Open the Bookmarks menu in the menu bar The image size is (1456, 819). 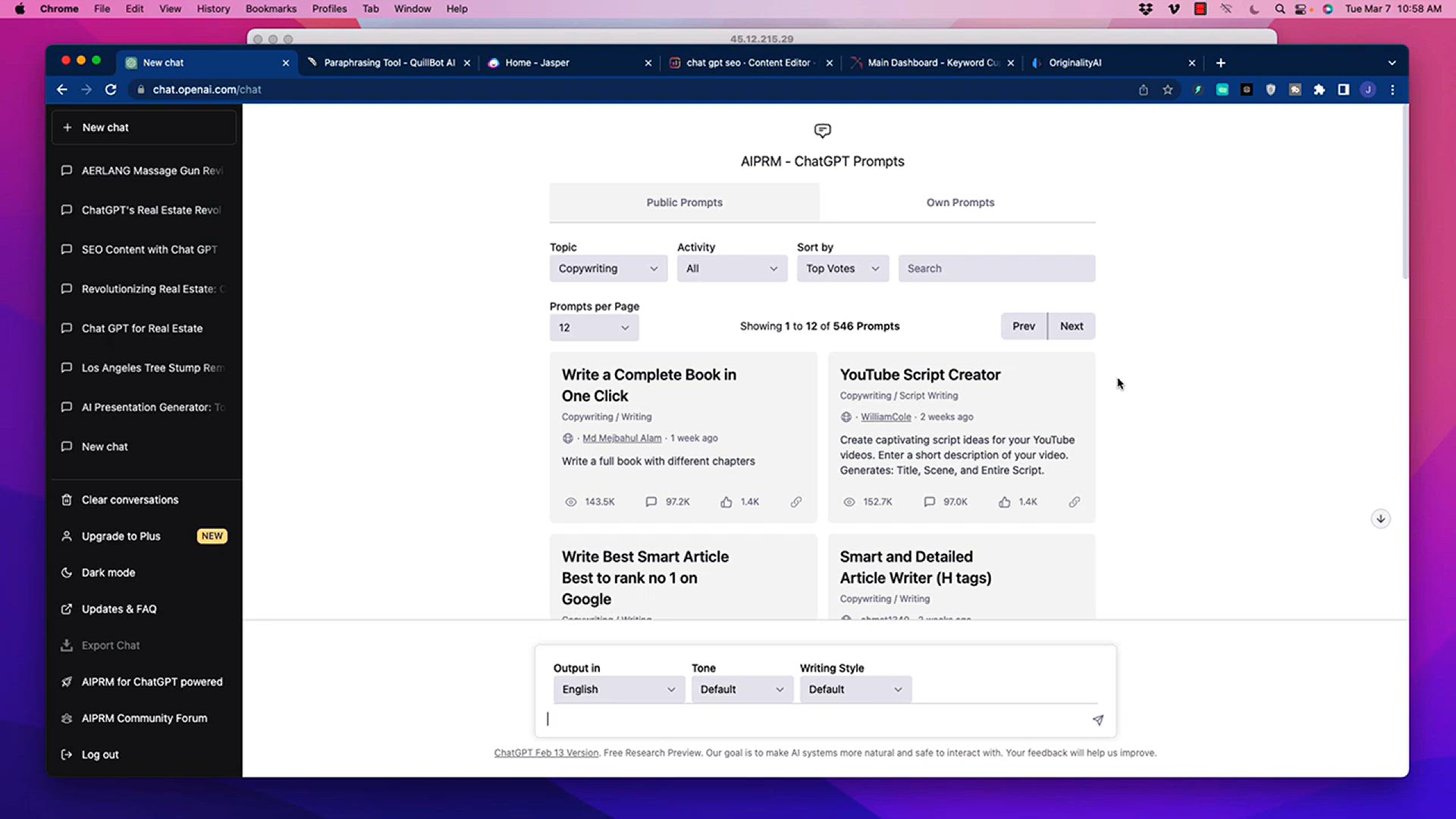[271, 8]
